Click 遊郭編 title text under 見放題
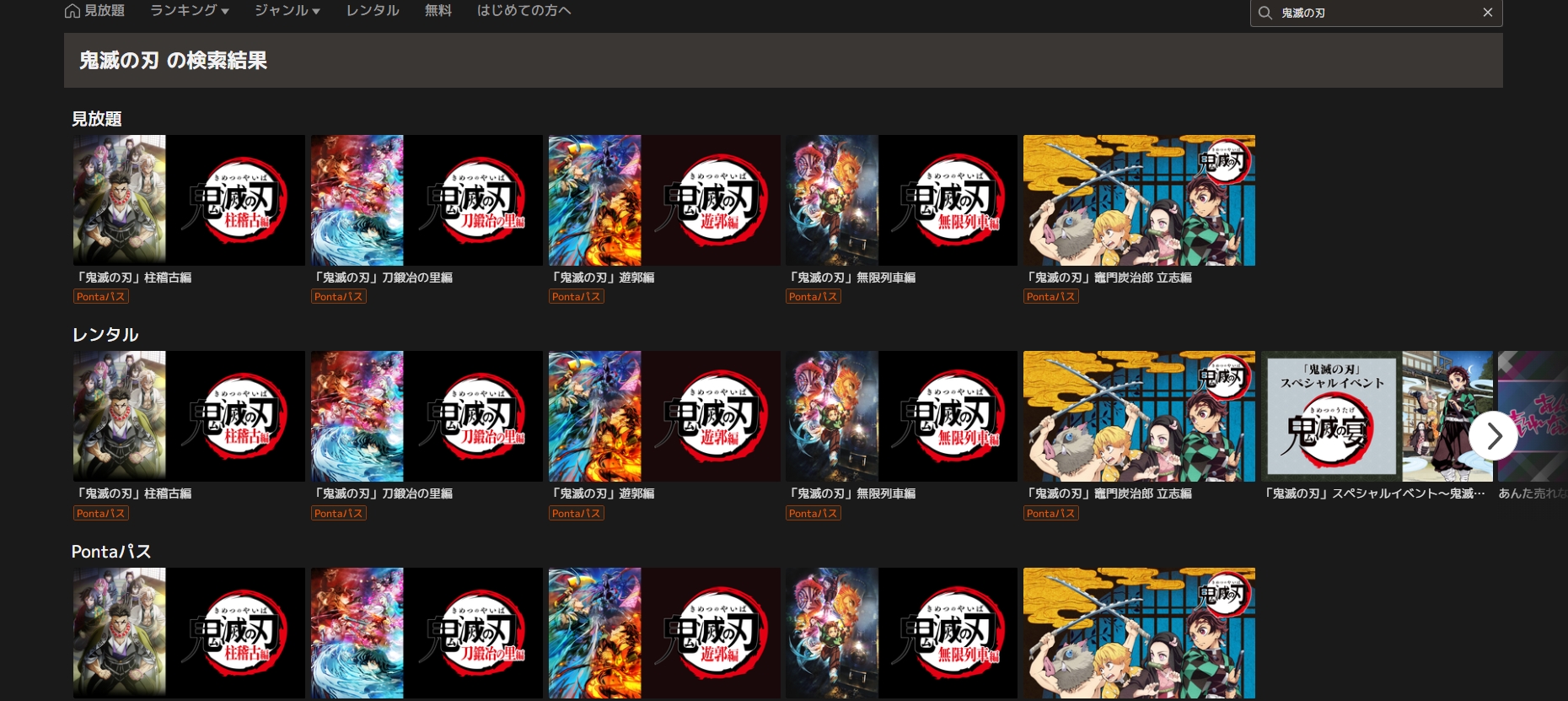This screenshot has width=1568, height=701. pos(602,278)
